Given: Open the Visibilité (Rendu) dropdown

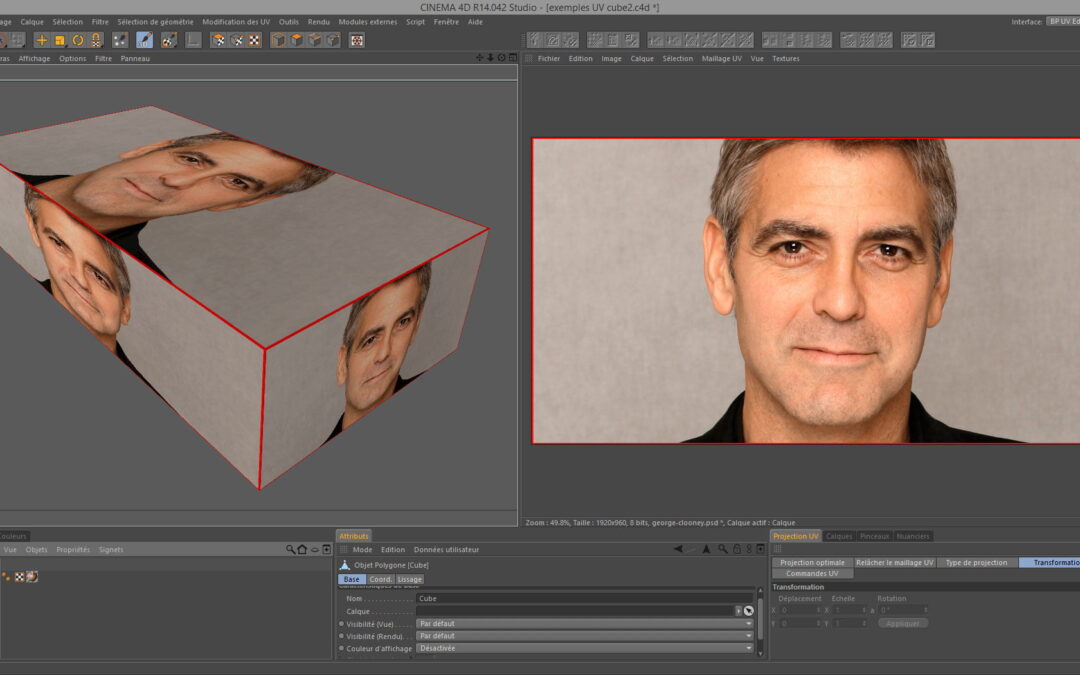Looking at the screenshot, I should click(584, 636).
